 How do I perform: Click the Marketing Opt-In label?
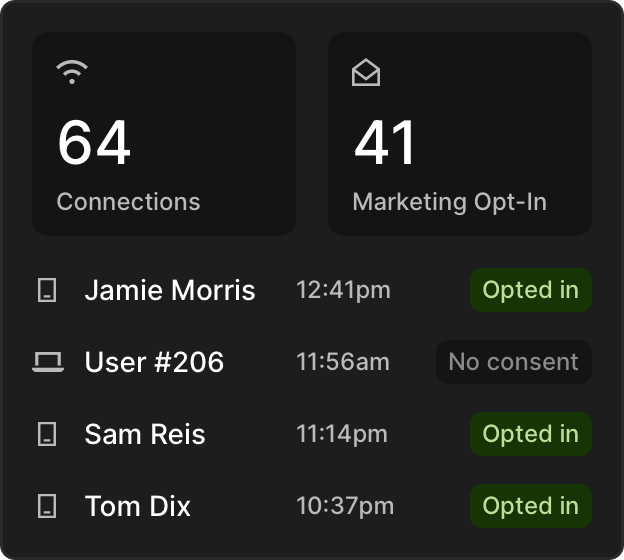pyautogui.click(x=450, y=202)
